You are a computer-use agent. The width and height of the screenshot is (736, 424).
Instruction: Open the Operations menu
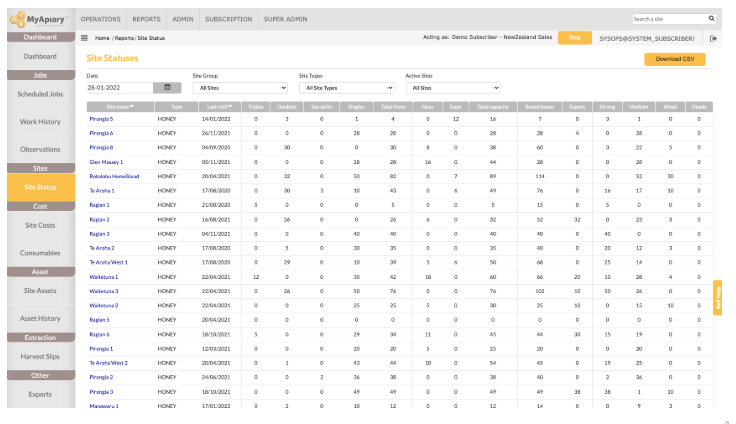click(x=100, y=19)
